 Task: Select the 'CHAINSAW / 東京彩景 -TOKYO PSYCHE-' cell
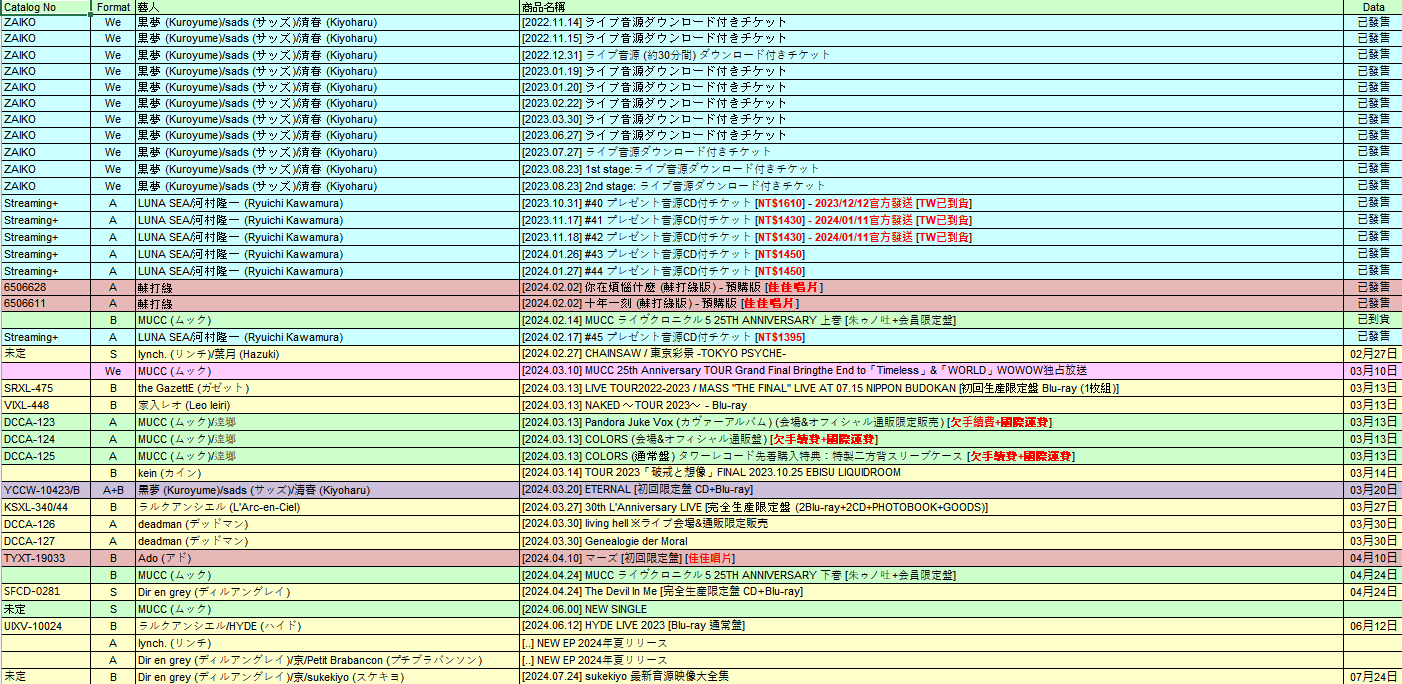tap(932, 354)
